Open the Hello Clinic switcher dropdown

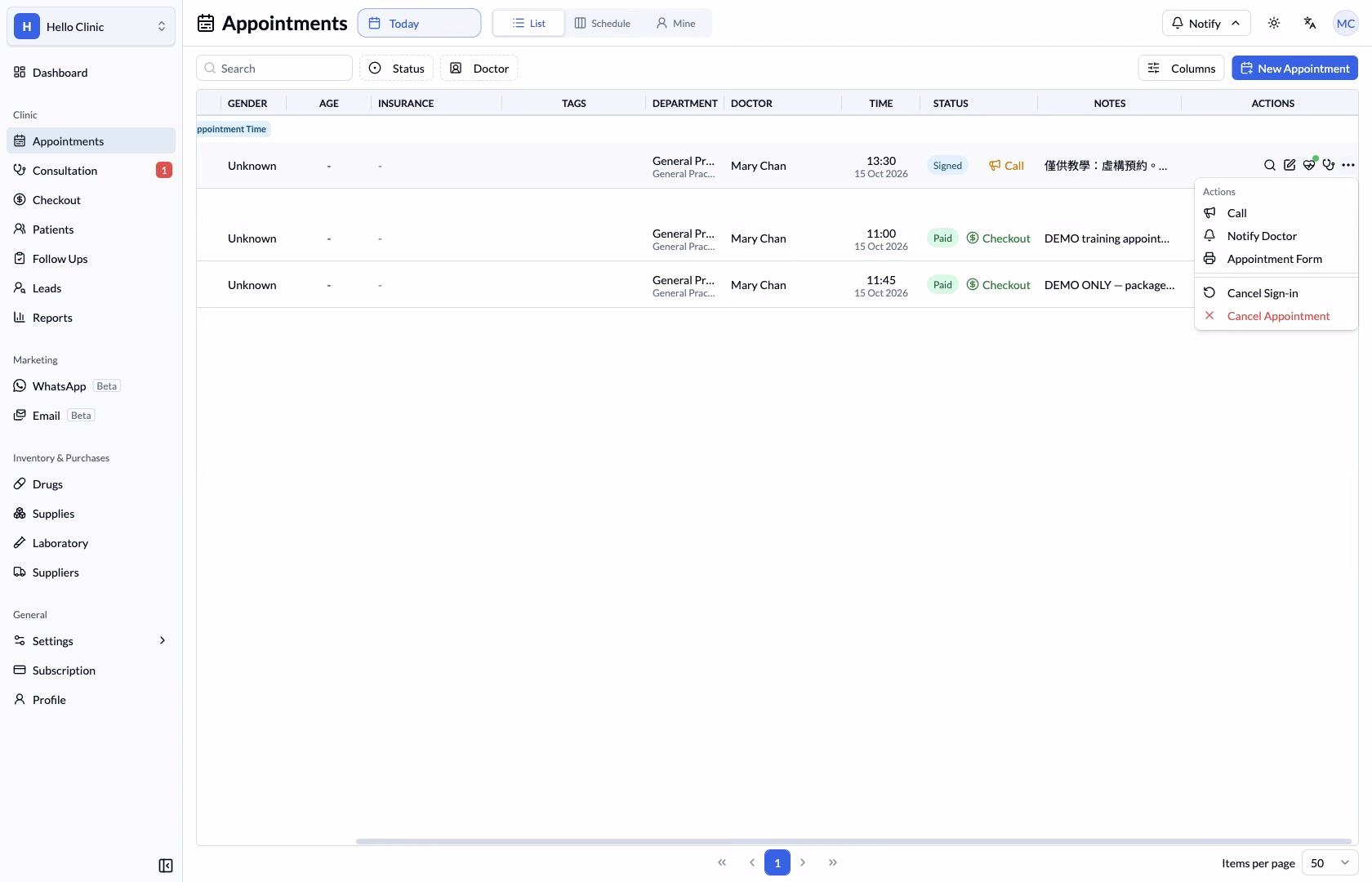pyautogui.click(x=91, y=27)
